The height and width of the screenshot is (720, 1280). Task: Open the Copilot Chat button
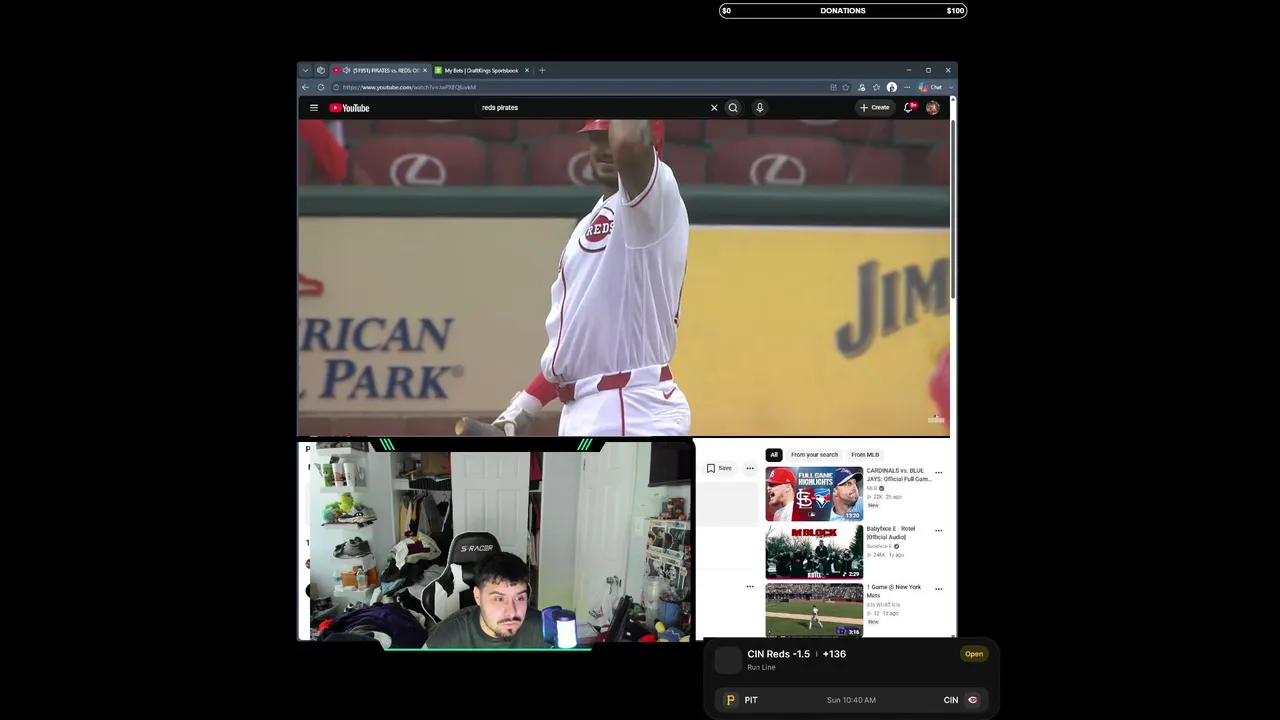tap(931, 87)
